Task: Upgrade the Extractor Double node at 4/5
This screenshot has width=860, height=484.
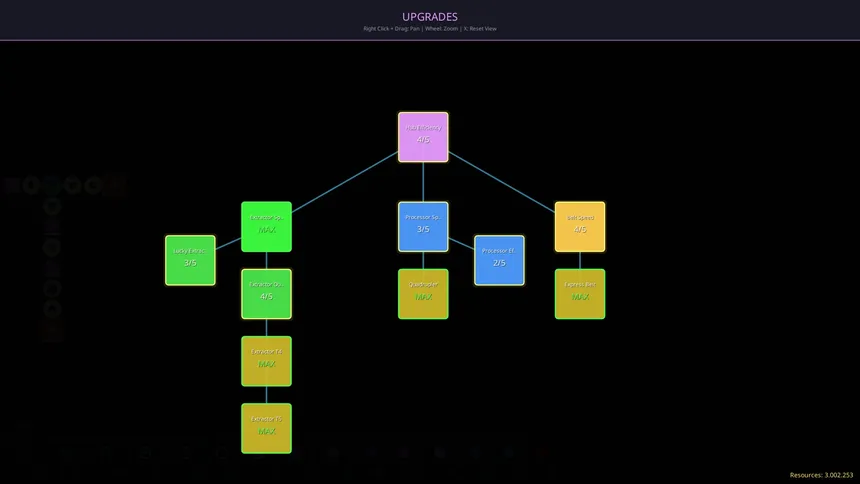Action: coord(266,293)
